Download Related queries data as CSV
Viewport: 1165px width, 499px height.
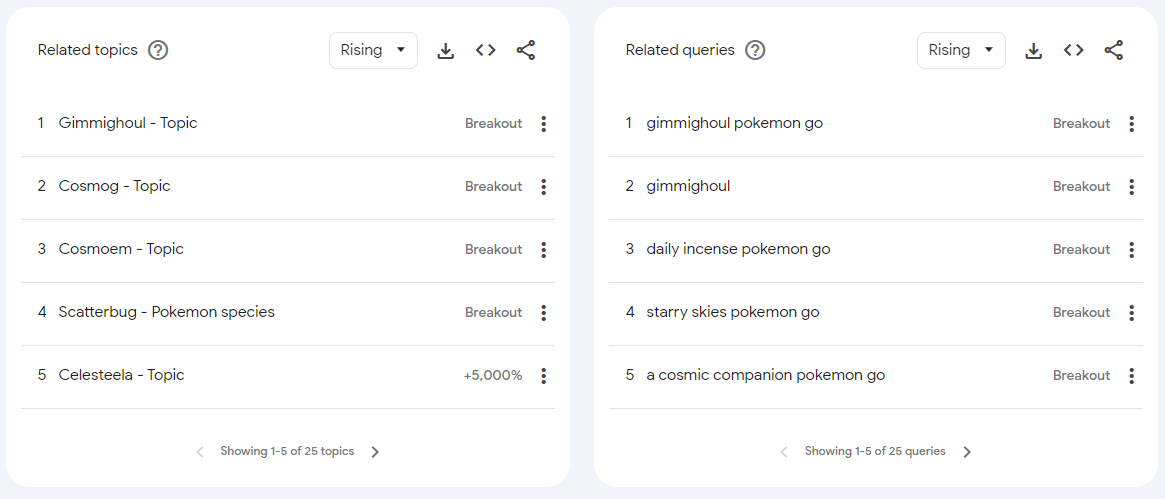coord(1034,51)
